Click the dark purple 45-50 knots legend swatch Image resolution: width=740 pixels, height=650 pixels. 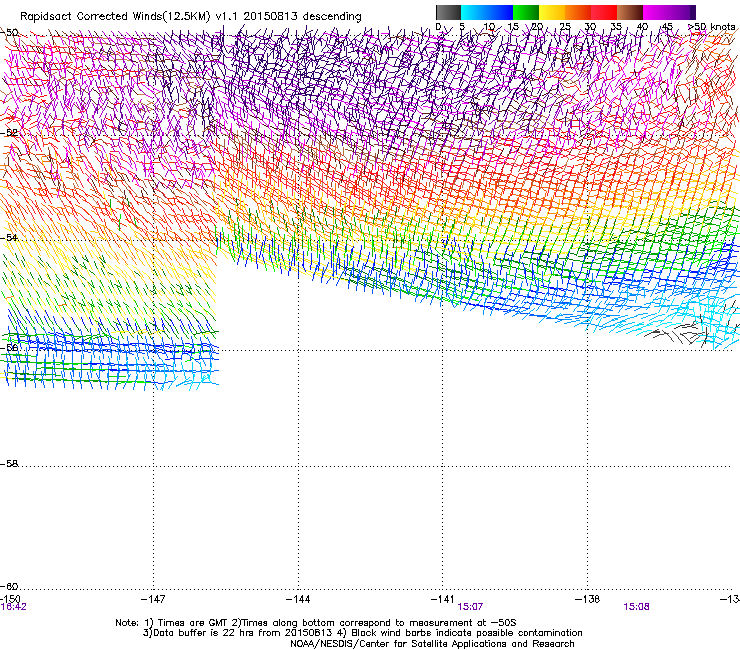coord(682,12)
